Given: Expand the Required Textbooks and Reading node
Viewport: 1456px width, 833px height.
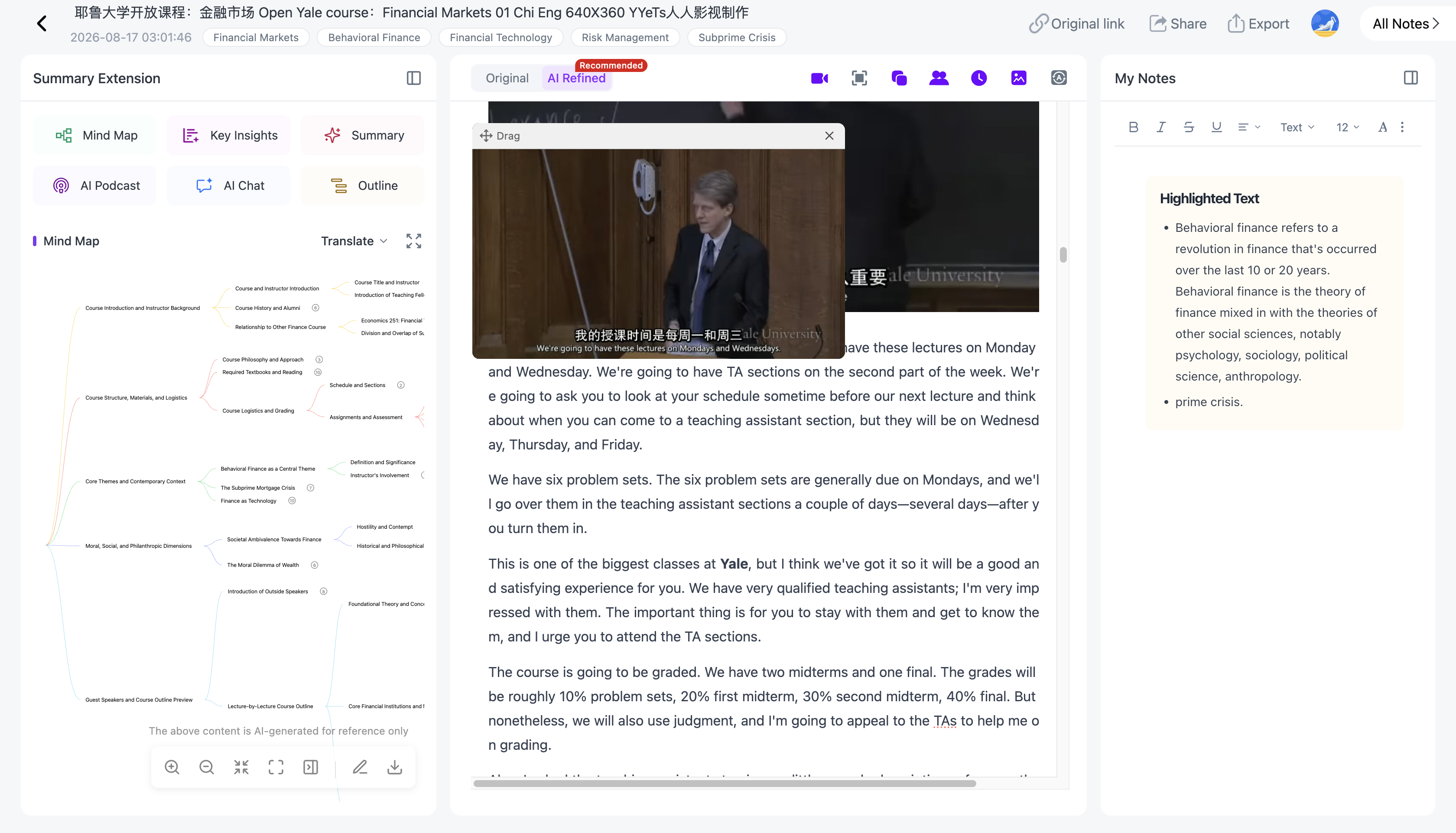Looking at the screenshot, I should [x=318, y=372].
